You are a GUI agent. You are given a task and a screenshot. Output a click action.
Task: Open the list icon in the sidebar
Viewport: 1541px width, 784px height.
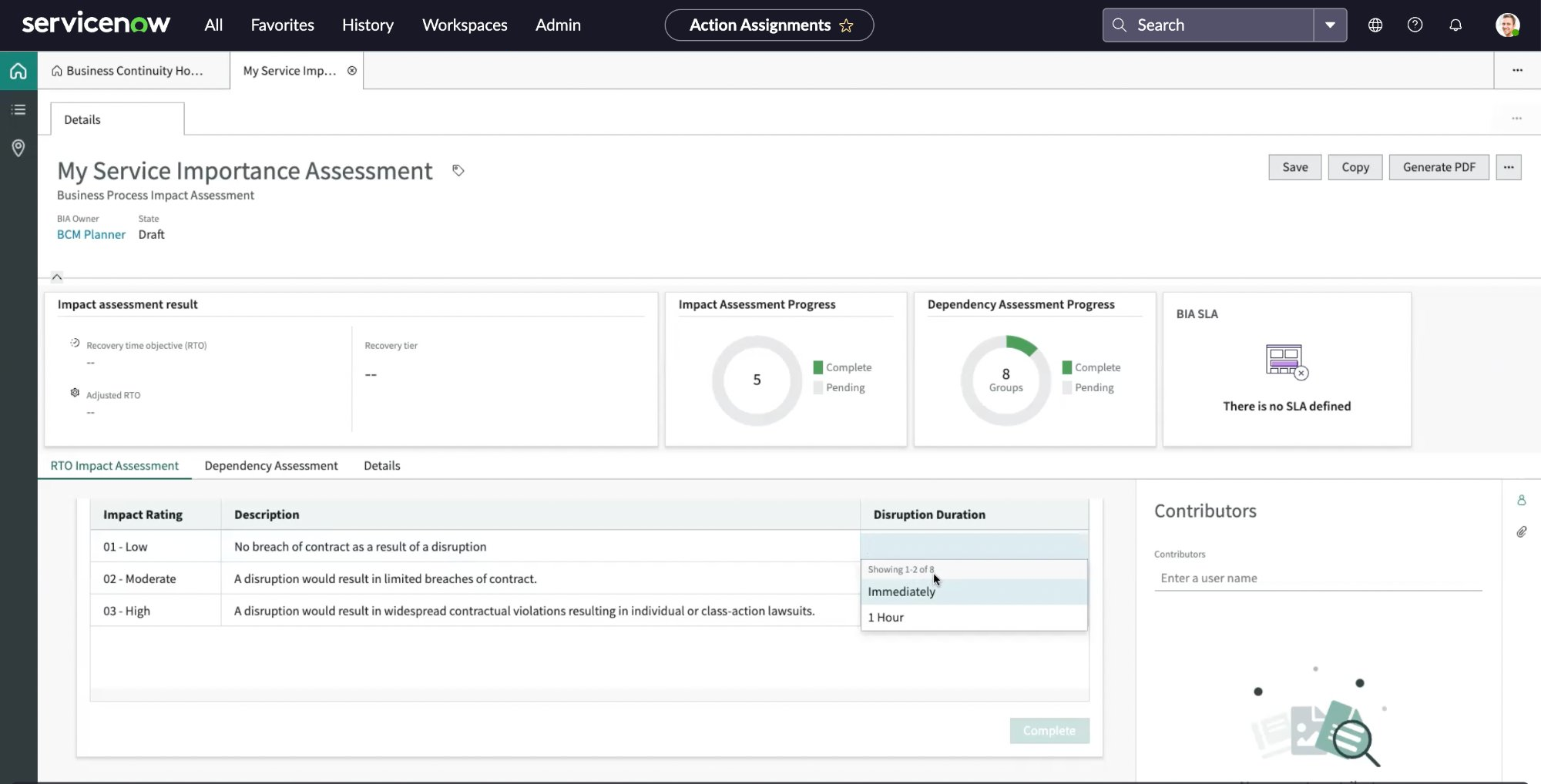(18, 109)
